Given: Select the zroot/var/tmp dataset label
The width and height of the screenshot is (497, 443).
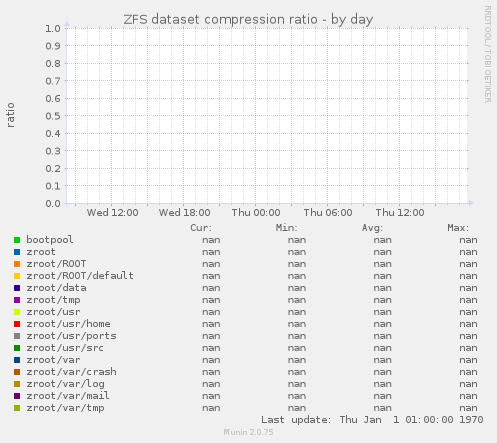Looking at the screenshot, I should (x=65, y=408).
